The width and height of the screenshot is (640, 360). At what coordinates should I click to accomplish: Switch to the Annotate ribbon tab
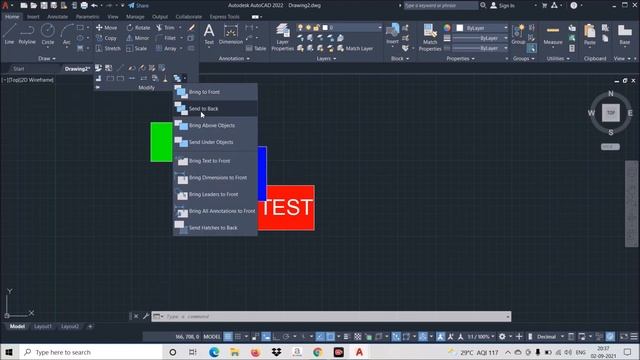58,17
